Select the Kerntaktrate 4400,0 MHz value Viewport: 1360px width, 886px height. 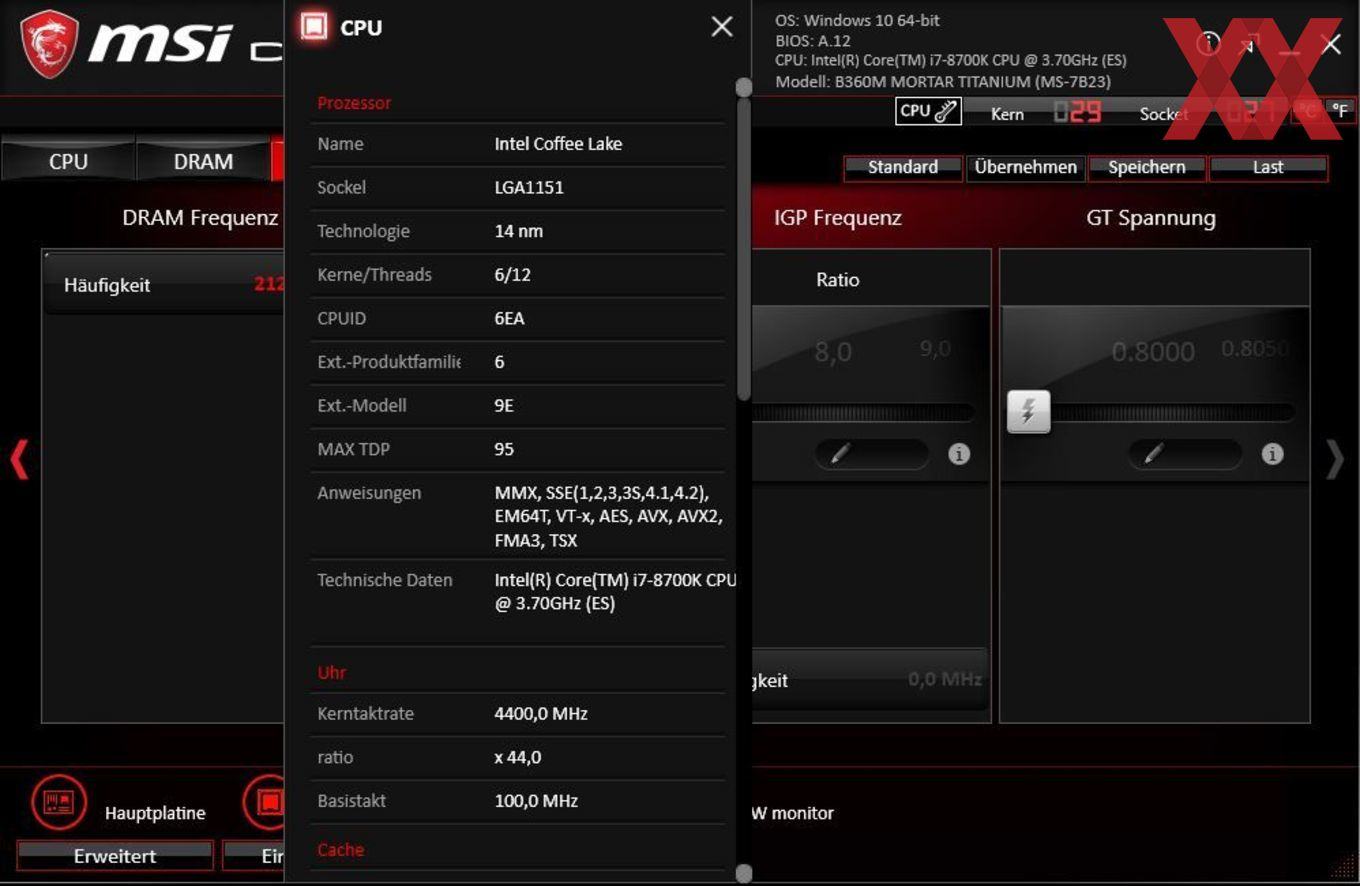541,714
